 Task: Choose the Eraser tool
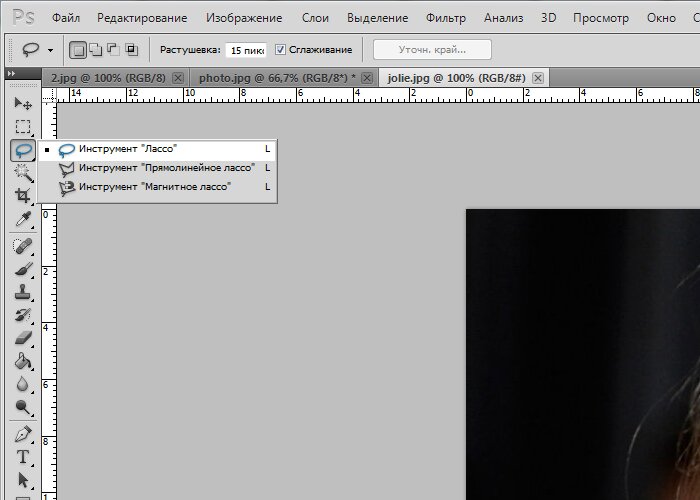[23, 338]
